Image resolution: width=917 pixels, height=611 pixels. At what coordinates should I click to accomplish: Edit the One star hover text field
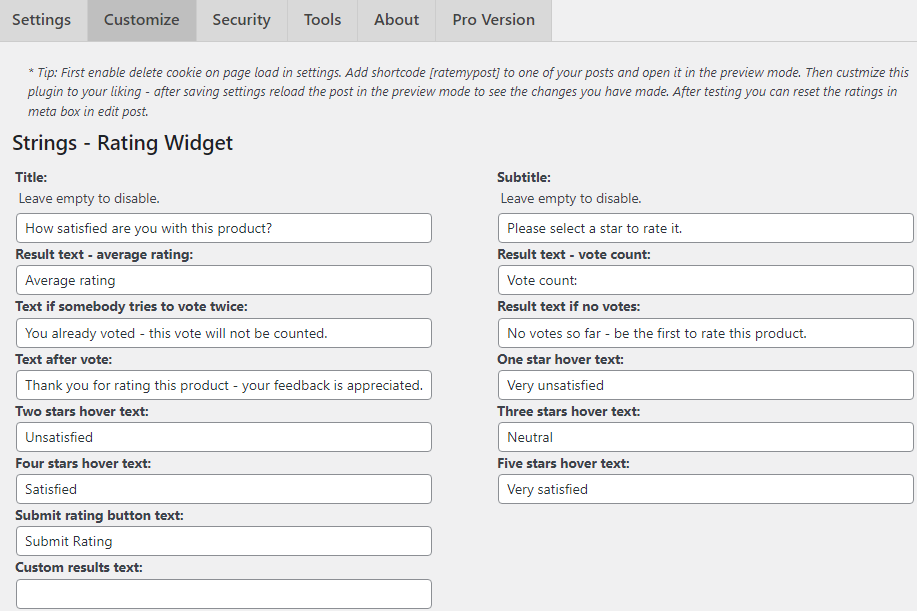coord(705,385)
